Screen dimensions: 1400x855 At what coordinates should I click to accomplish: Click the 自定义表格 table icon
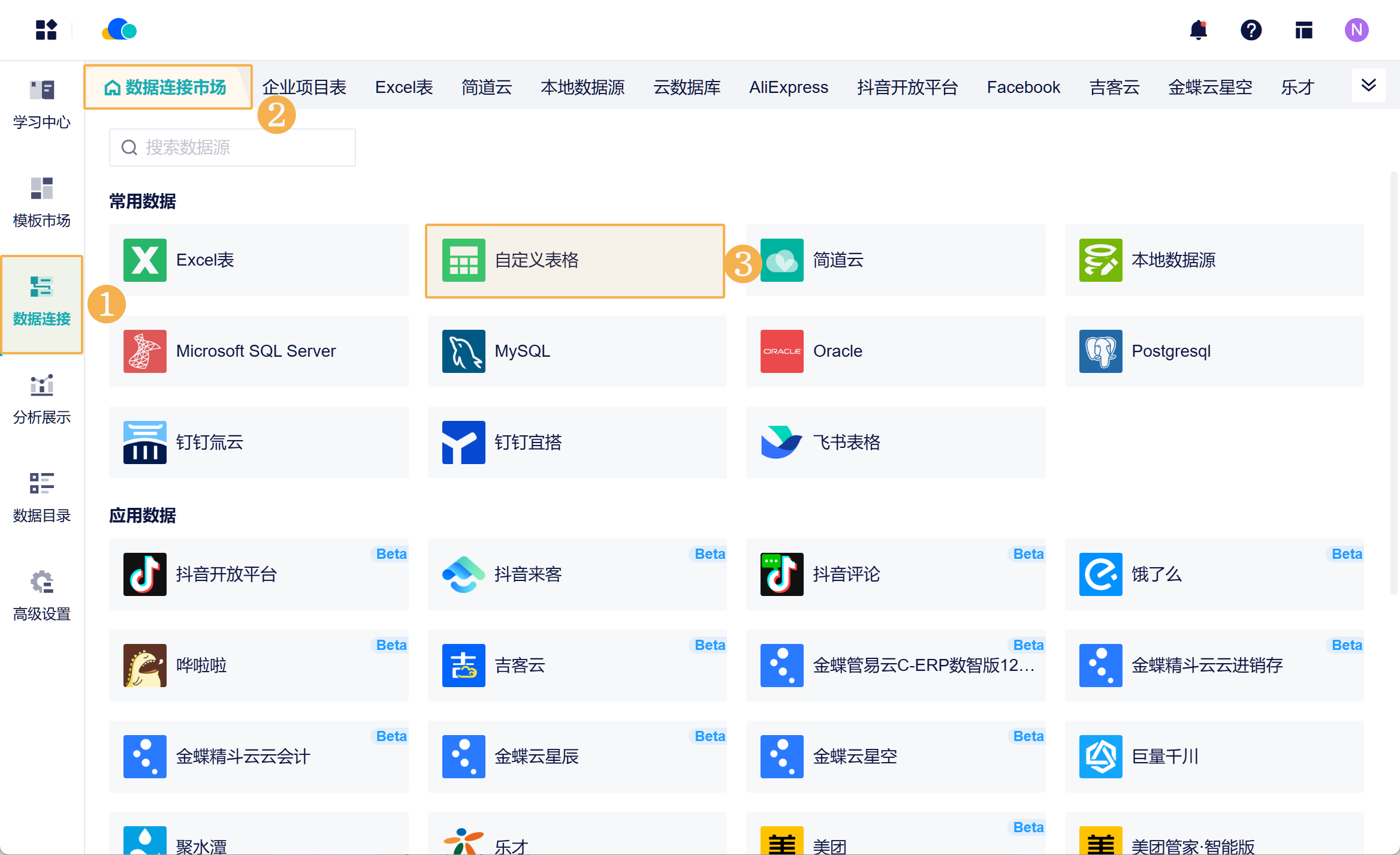coord(464,260)
